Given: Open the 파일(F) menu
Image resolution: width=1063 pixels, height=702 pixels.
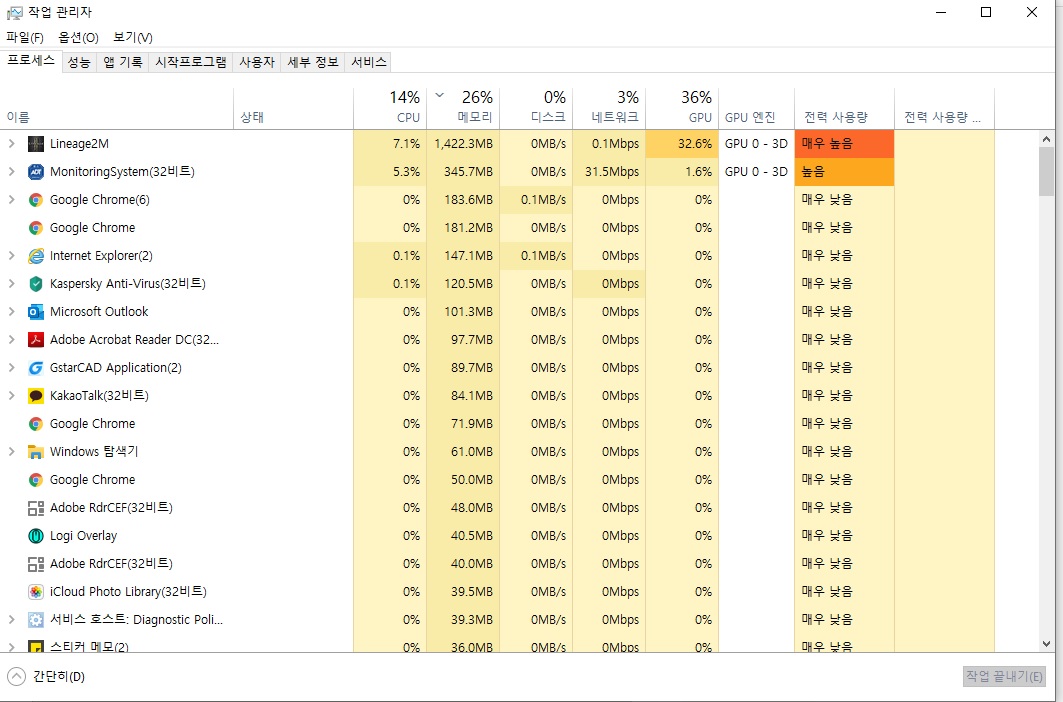Looking at the screenshot, I should (x=25, y=37).
